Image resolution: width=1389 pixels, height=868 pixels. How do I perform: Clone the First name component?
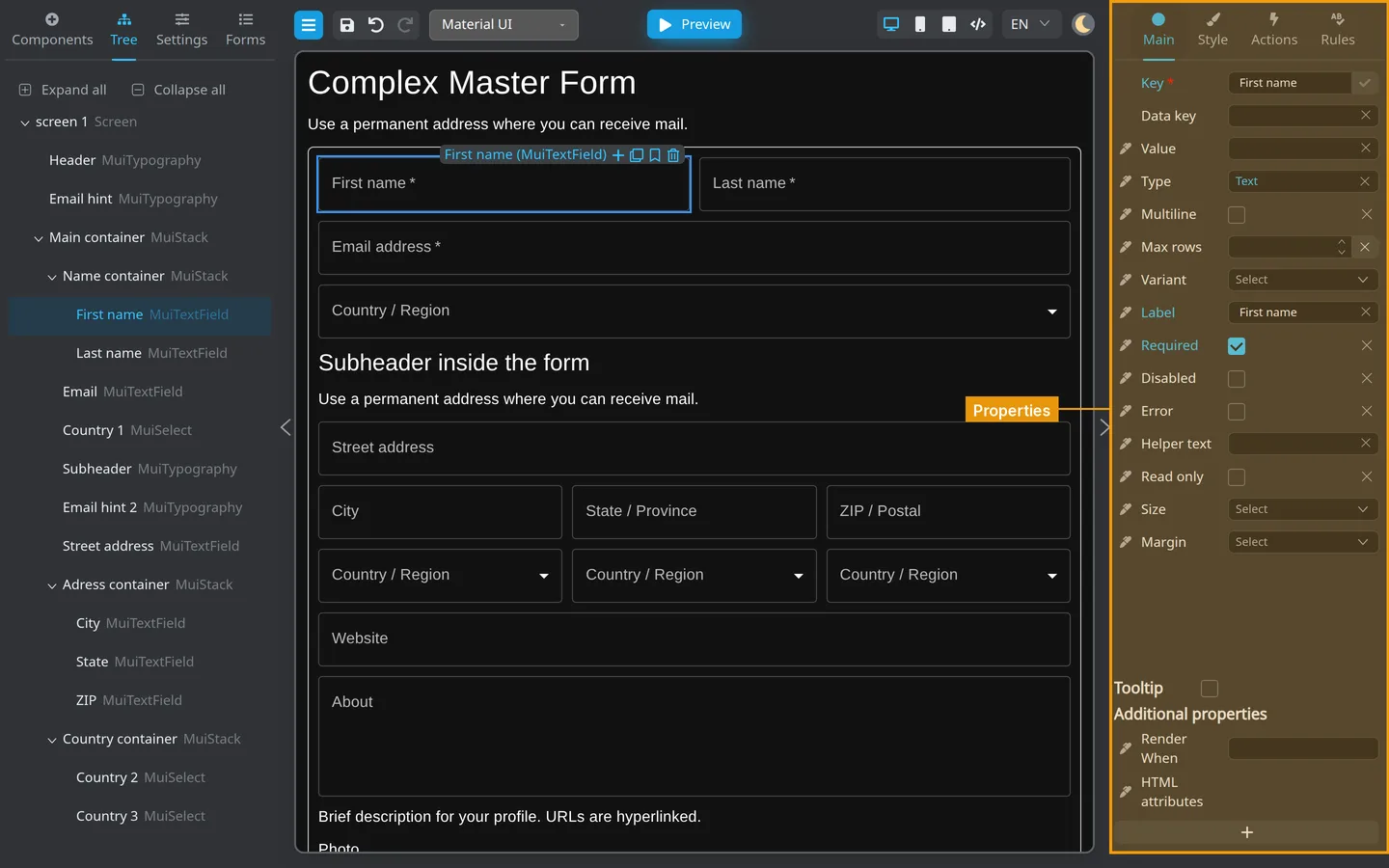(x=637, y=155)
